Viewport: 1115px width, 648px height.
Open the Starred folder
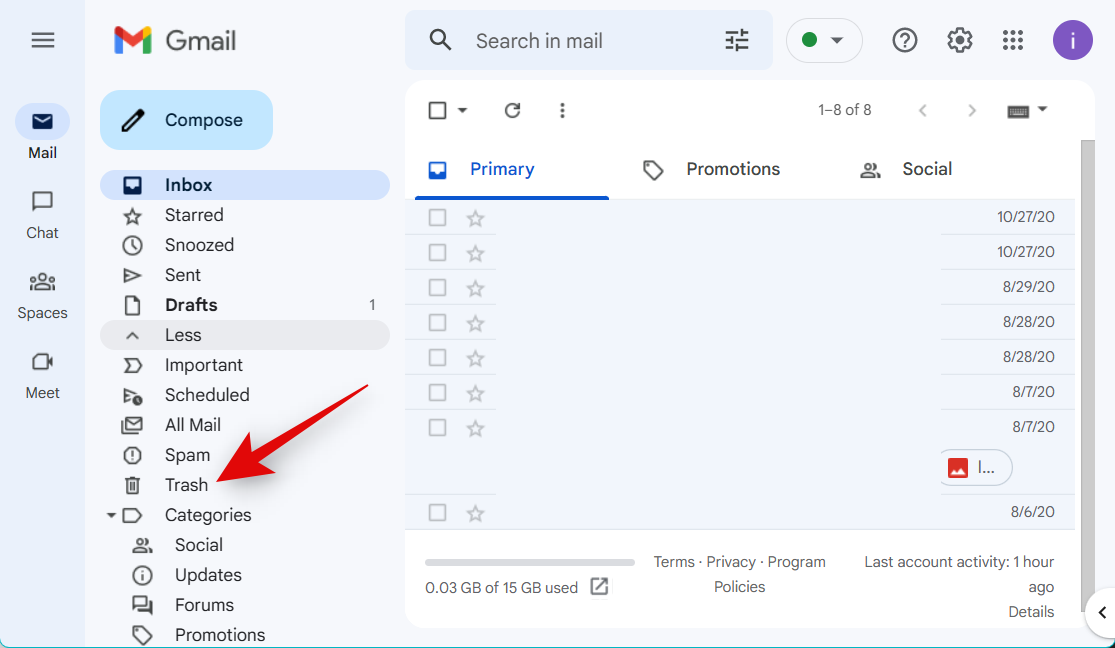pyautogui.click(x=245, y=215)
